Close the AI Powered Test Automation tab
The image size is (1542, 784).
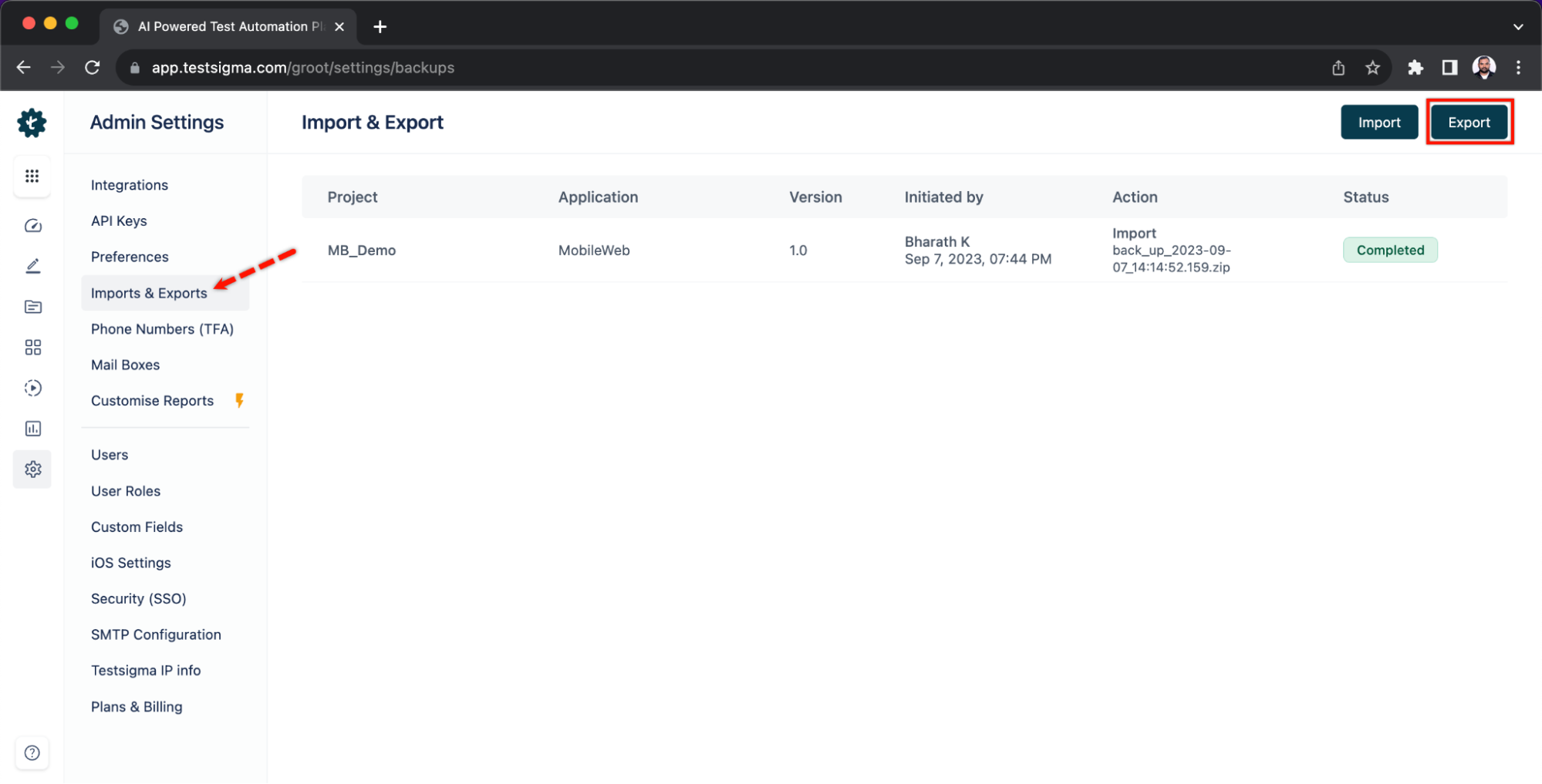click(x=339, y=27)
